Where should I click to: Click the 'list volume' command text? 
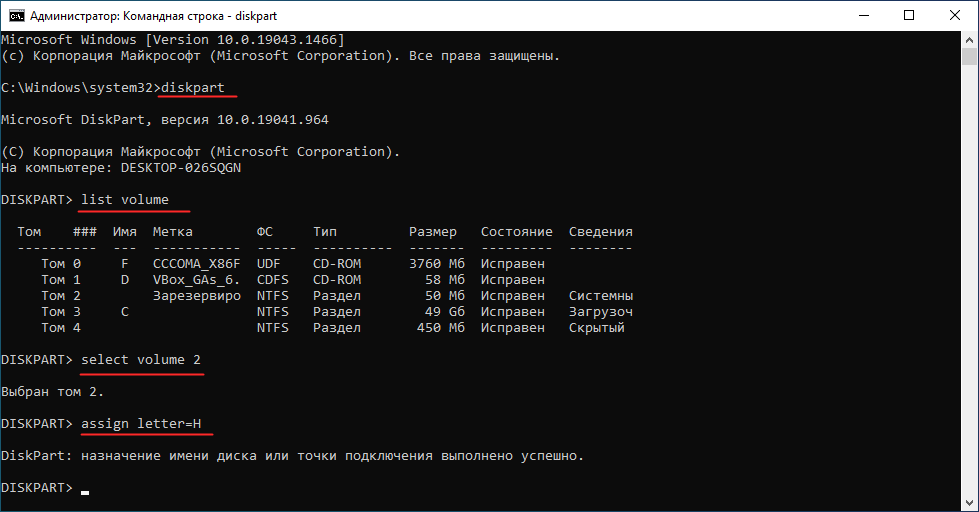tap(125, 199)
